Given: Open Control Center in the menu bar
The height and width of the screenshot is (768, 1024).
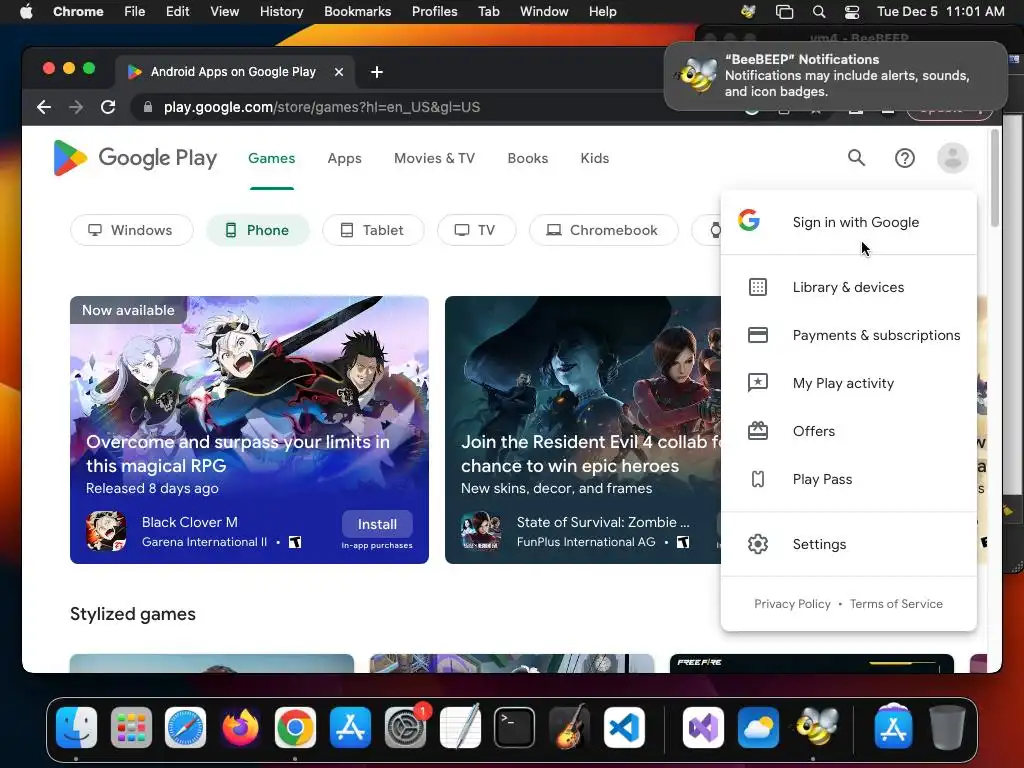Looking at the screenshot, I should (x=852, y=12).
